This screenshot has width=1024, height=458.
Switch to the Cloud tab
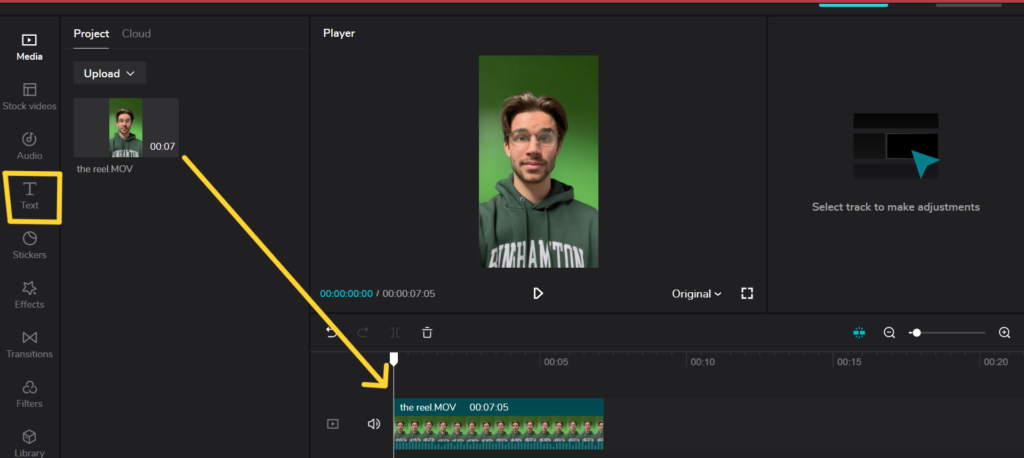[x=136, y=34]
